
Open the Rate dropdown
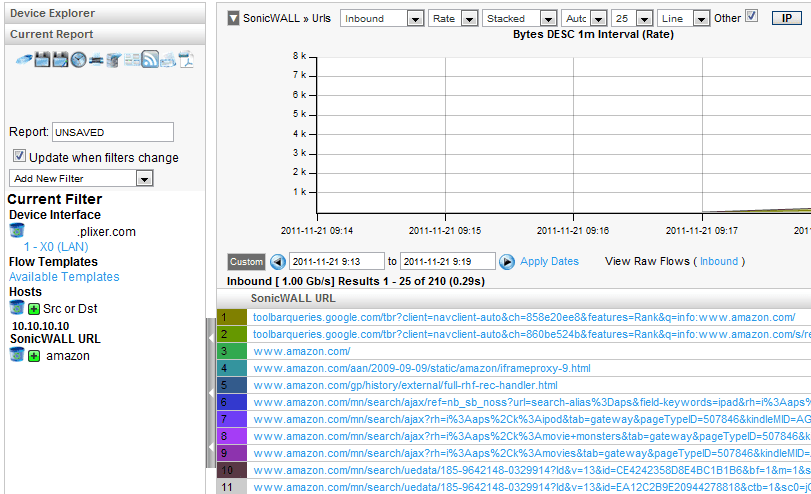[453, 19]
